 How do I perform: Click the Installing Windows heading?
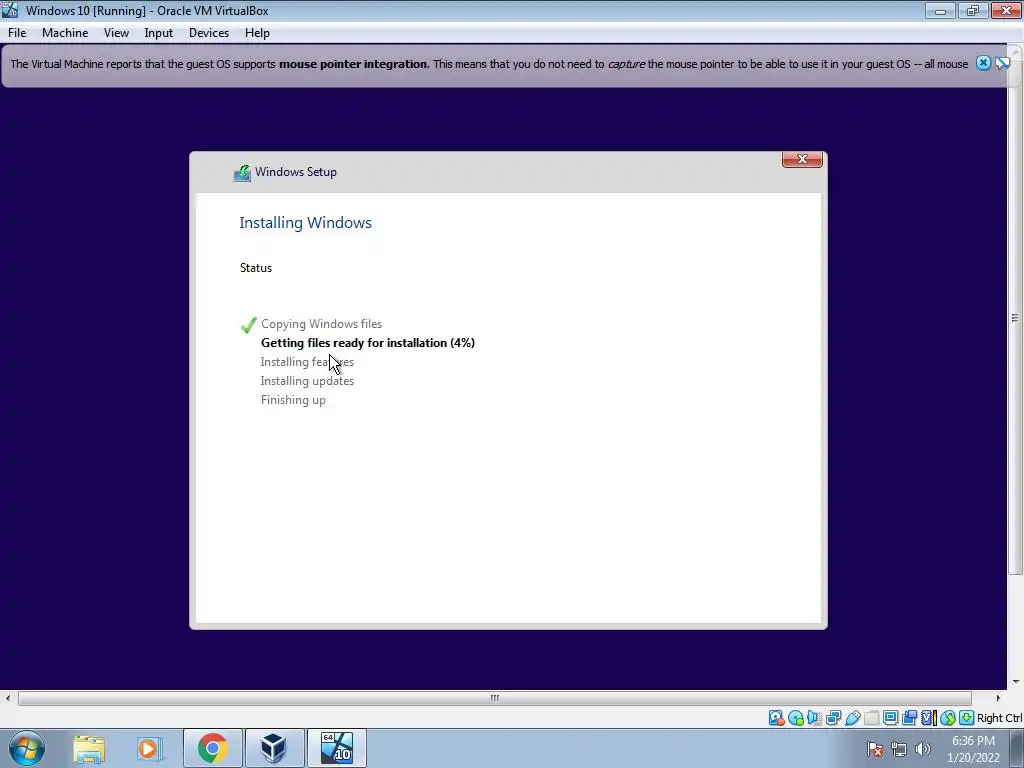point(306,223)
